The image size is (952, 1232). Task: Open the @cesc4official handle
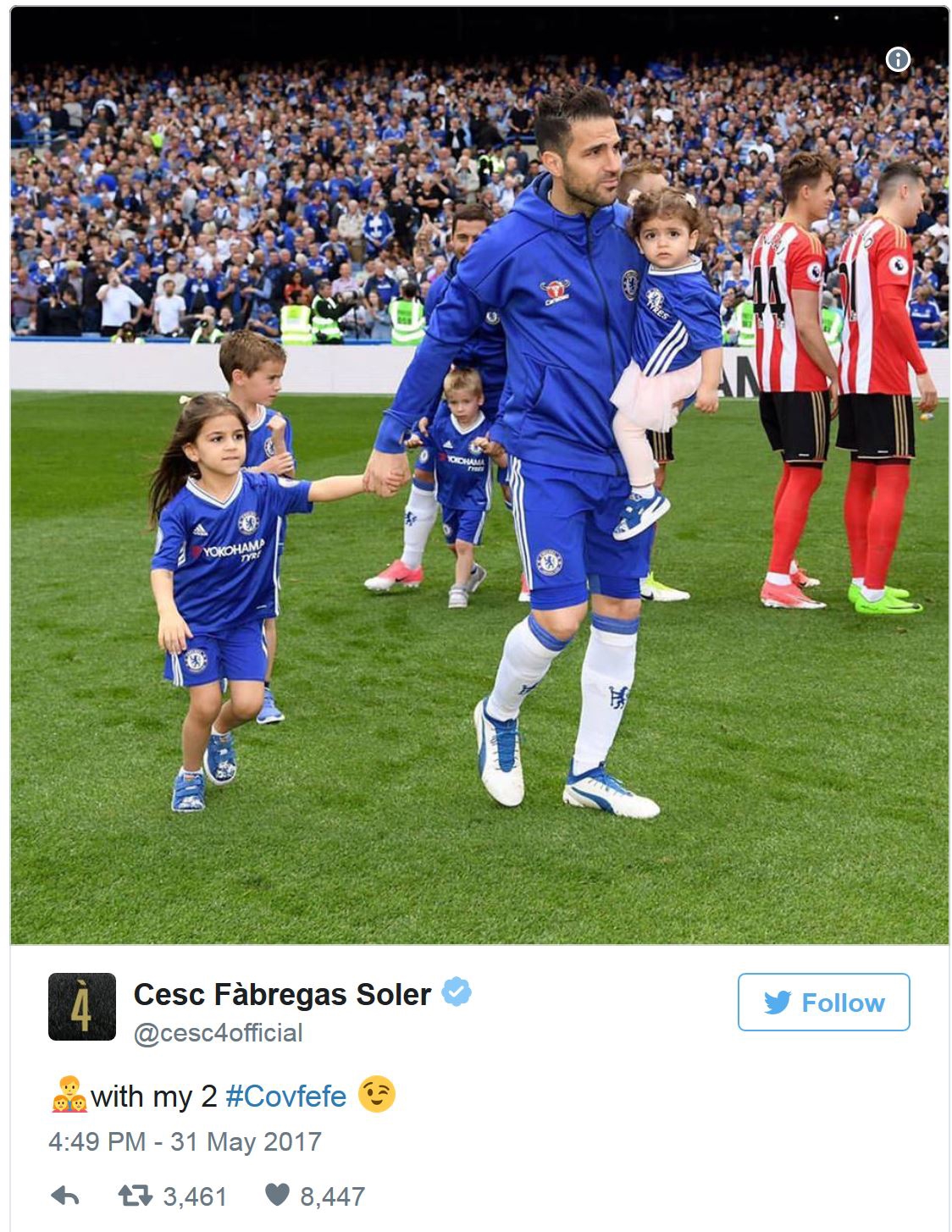tap(219, 1033)
